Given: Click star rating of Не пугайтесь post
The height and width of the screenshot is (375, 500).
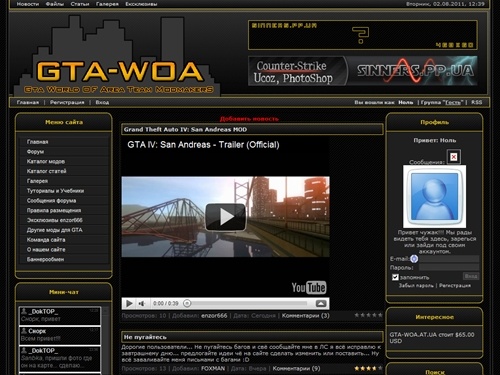Looking at the screenshot, I should click(x=368, y=368).
